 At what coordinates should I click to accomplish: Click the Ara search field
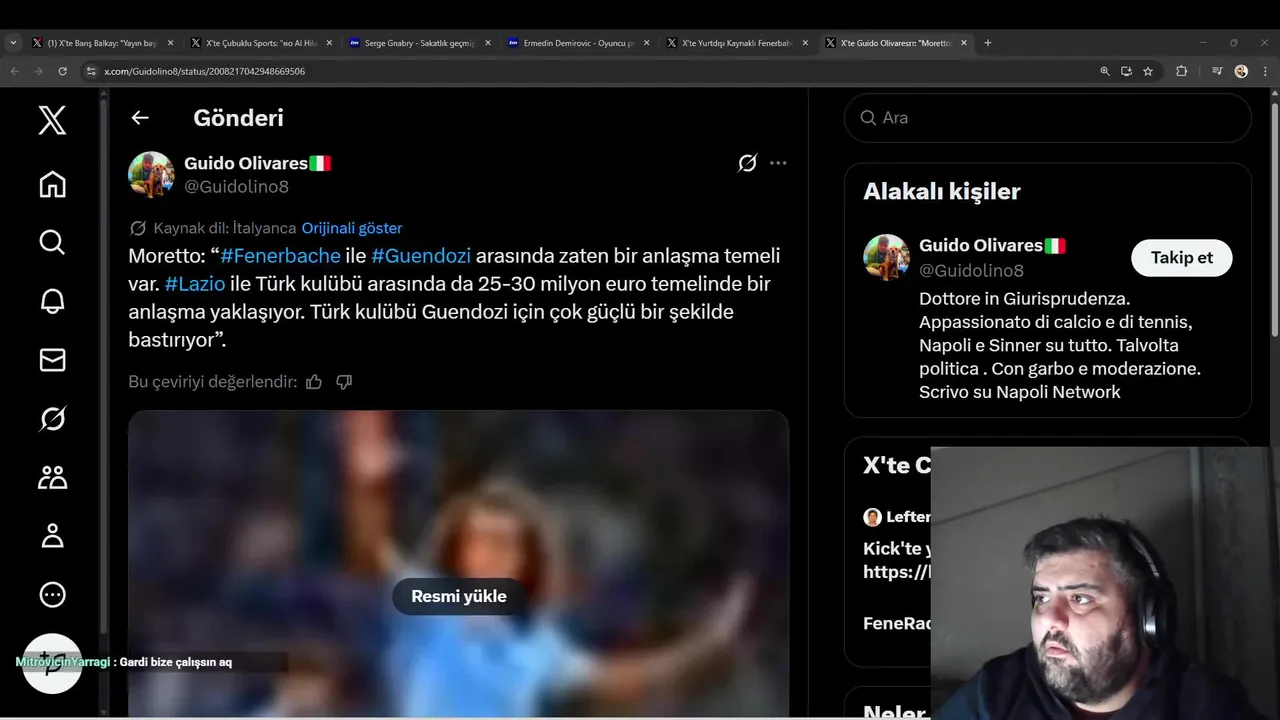(x=1048, y=118)
